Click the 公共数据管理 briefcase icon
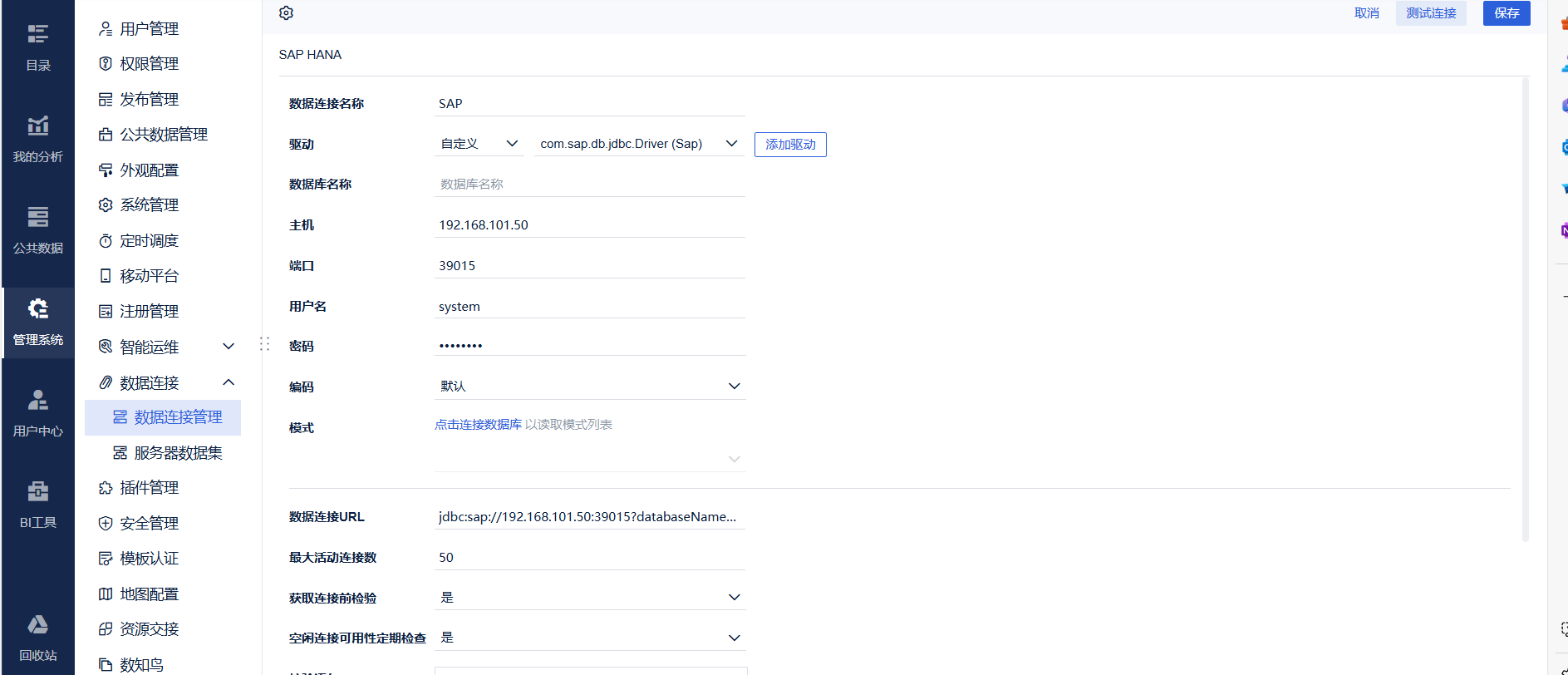The width and height of the screenshot is (1568, 675). pos(106,135)
